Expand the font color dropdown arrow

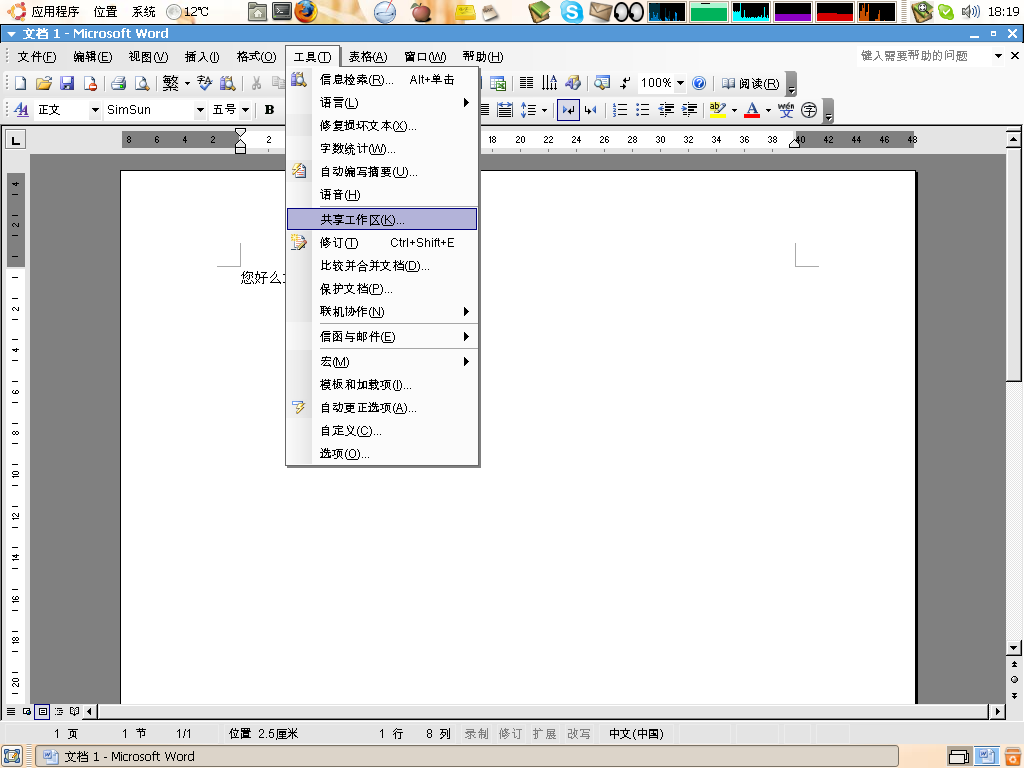[x=768, y=110]
